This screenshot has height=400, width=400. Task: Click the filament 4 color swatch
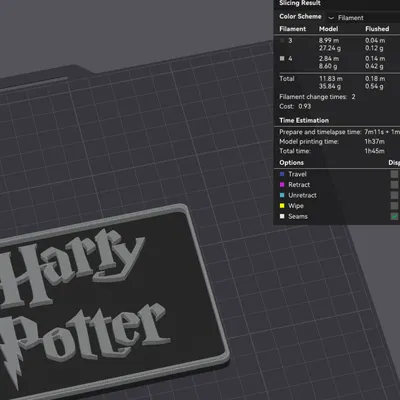pyautogui.click(x=282, y=59)
